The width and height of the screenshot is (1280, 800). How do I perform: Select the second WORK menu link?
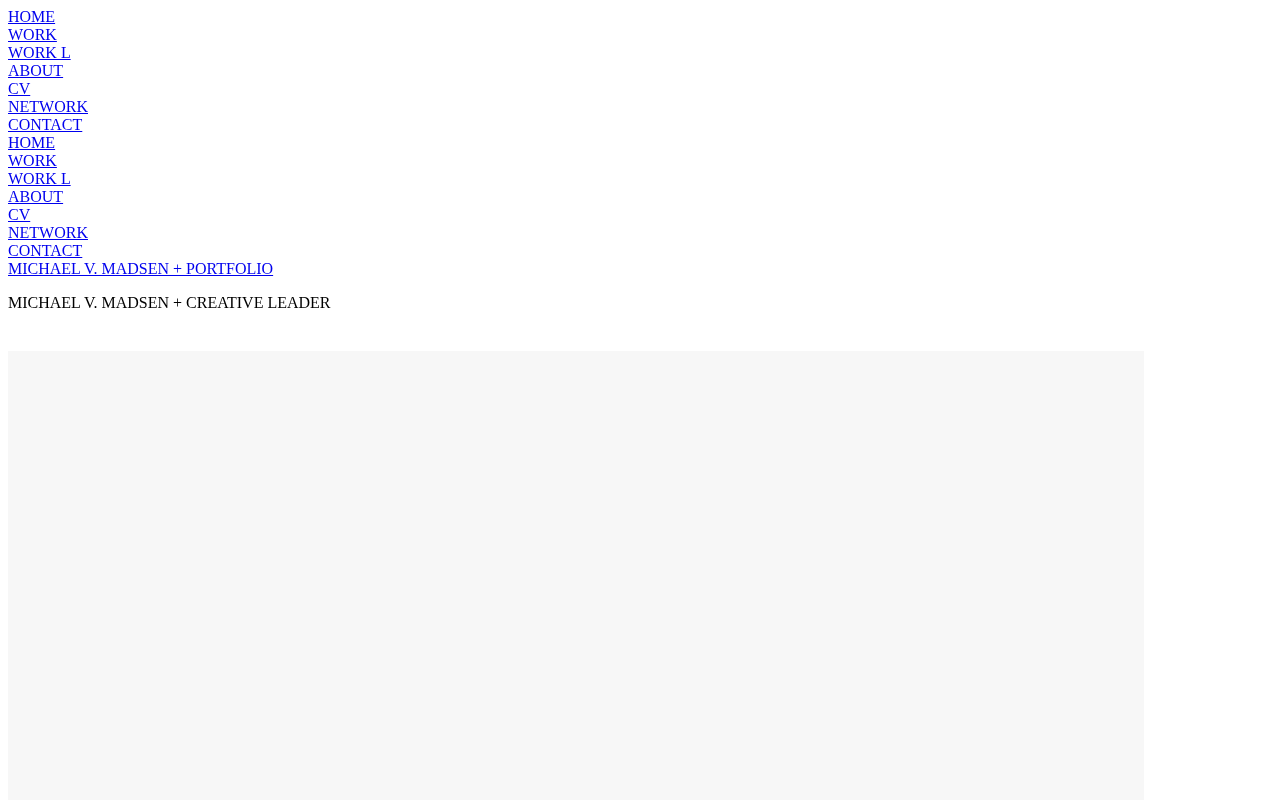coord(32,161)
